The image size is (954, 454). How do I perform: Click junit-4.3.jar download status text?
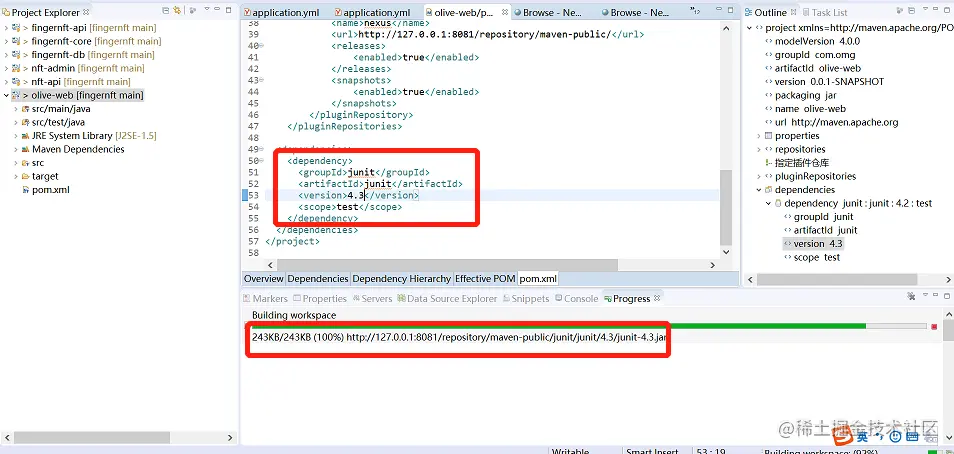pos(459,337)
